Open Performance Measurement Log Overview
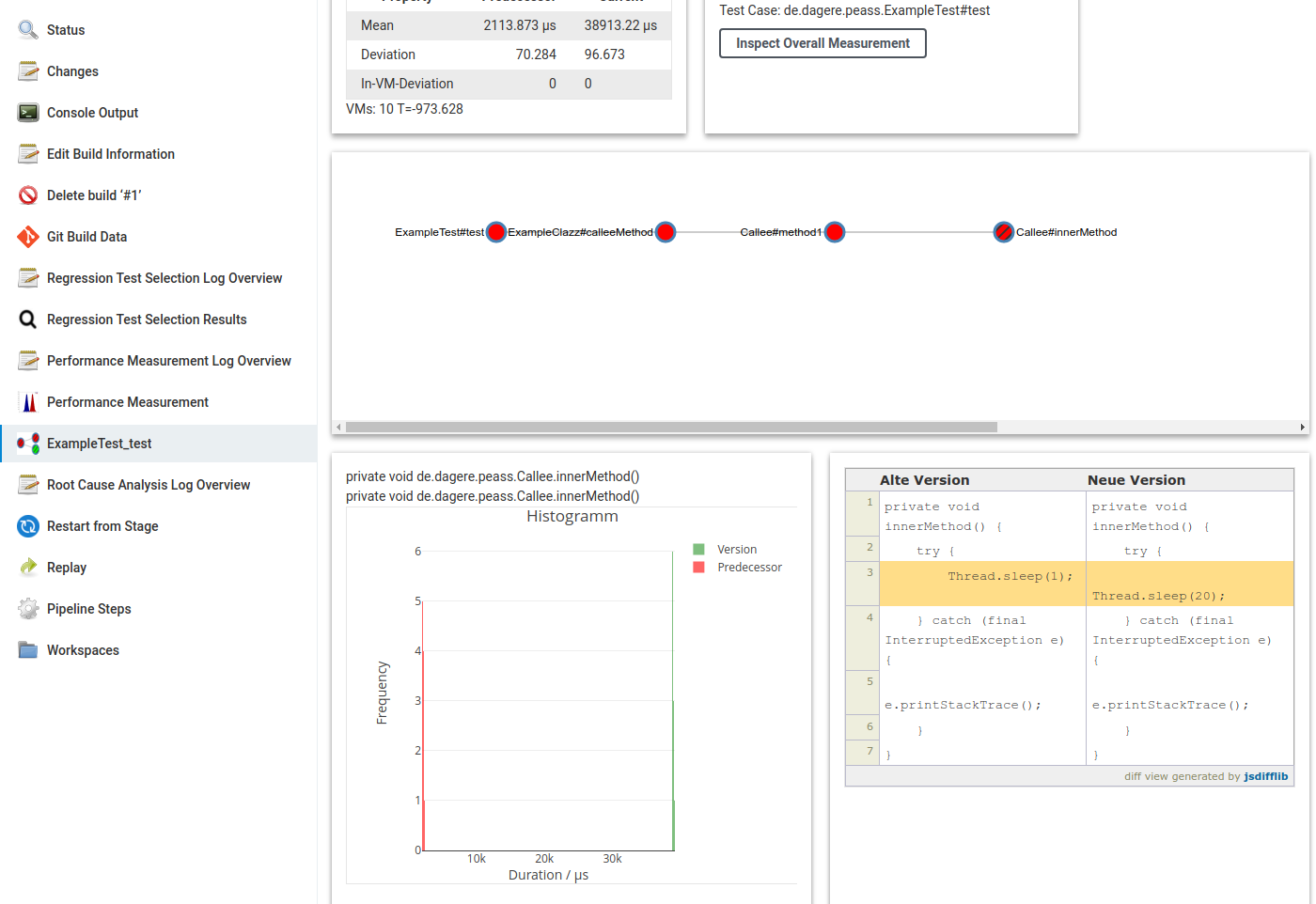The width and height of the screenshot is (1316, 904). point(169,361)
